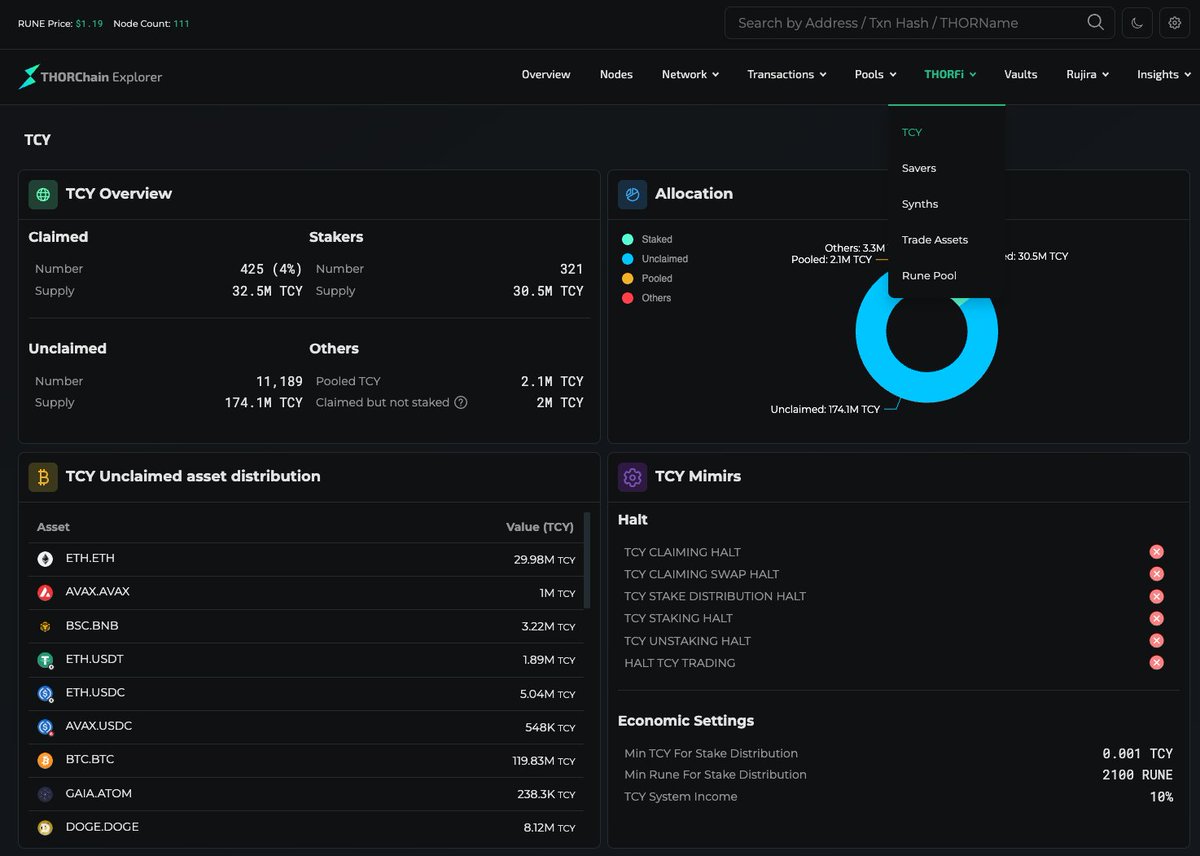Click Unclaimed number 11,189
The image size is (1200, 856).
[x=279, y=381]
